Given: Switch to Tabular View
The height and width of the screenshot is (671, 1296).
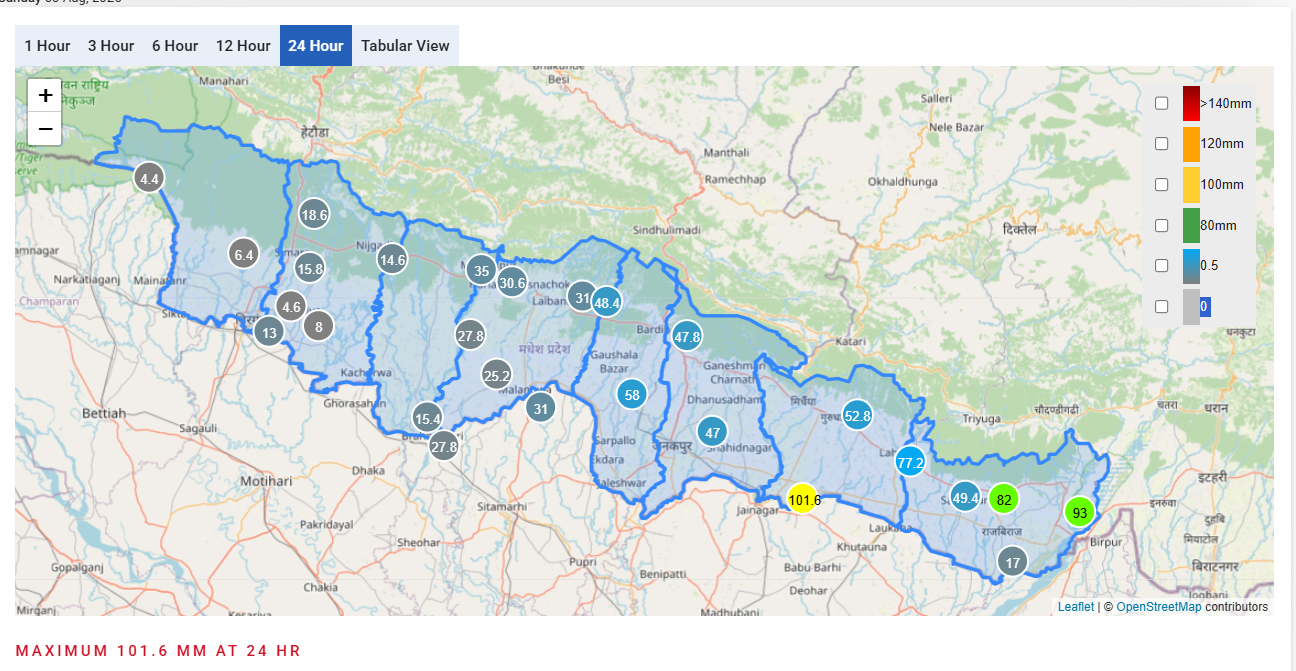Looking at the screenshot, I should [405, 45].
